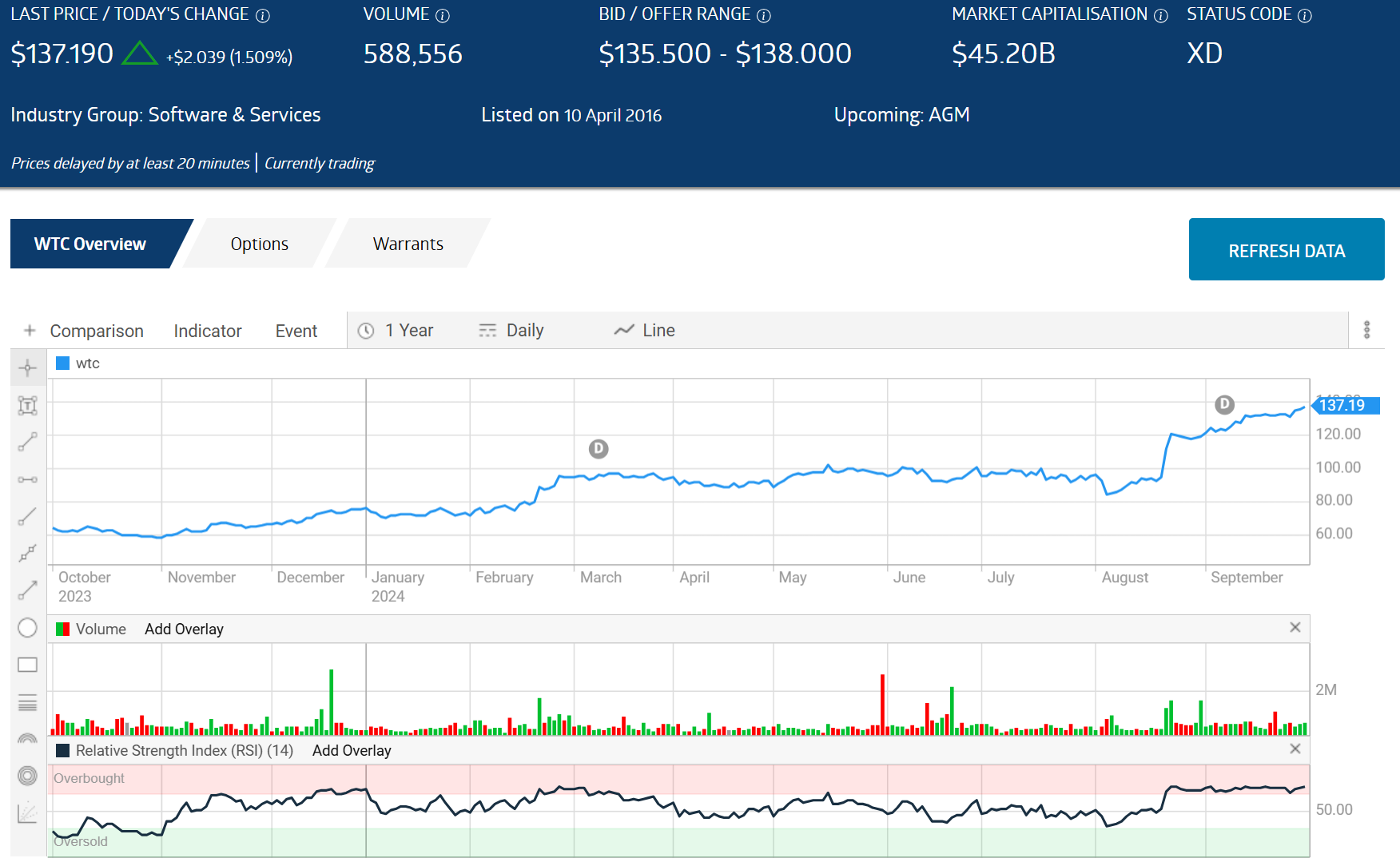Close the Relative Strength Index panel

pyautogui.click(x=1295, y=749)
